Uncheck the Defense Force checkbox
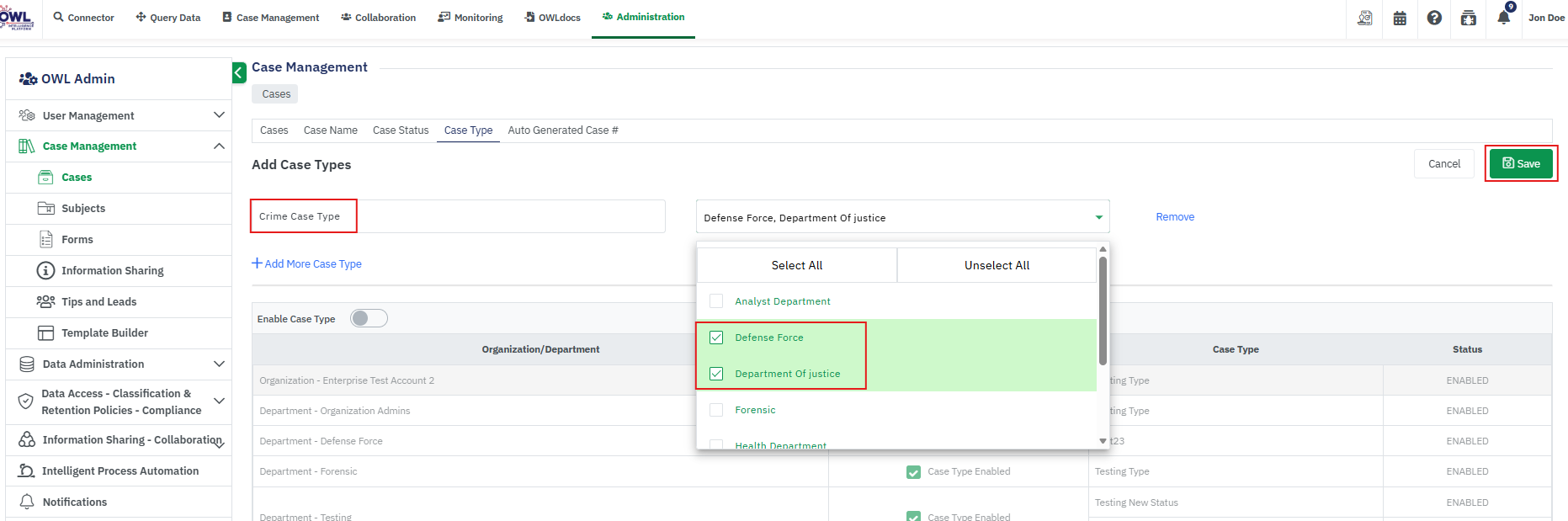Viewport: 1568px width, 521px height. tap(716, 338)
